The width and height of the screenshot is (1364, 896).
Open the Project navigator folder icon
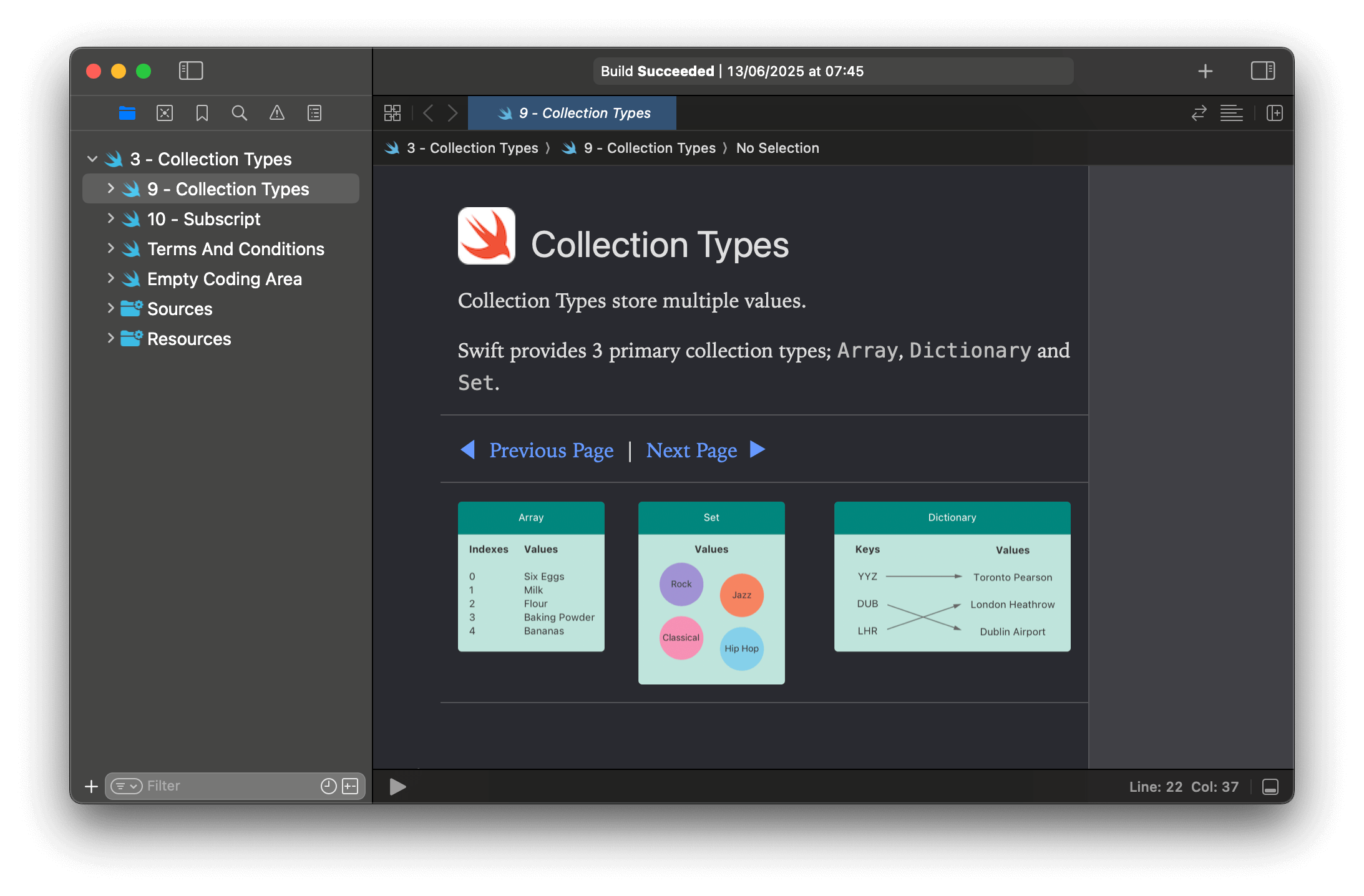pos(127,113)
